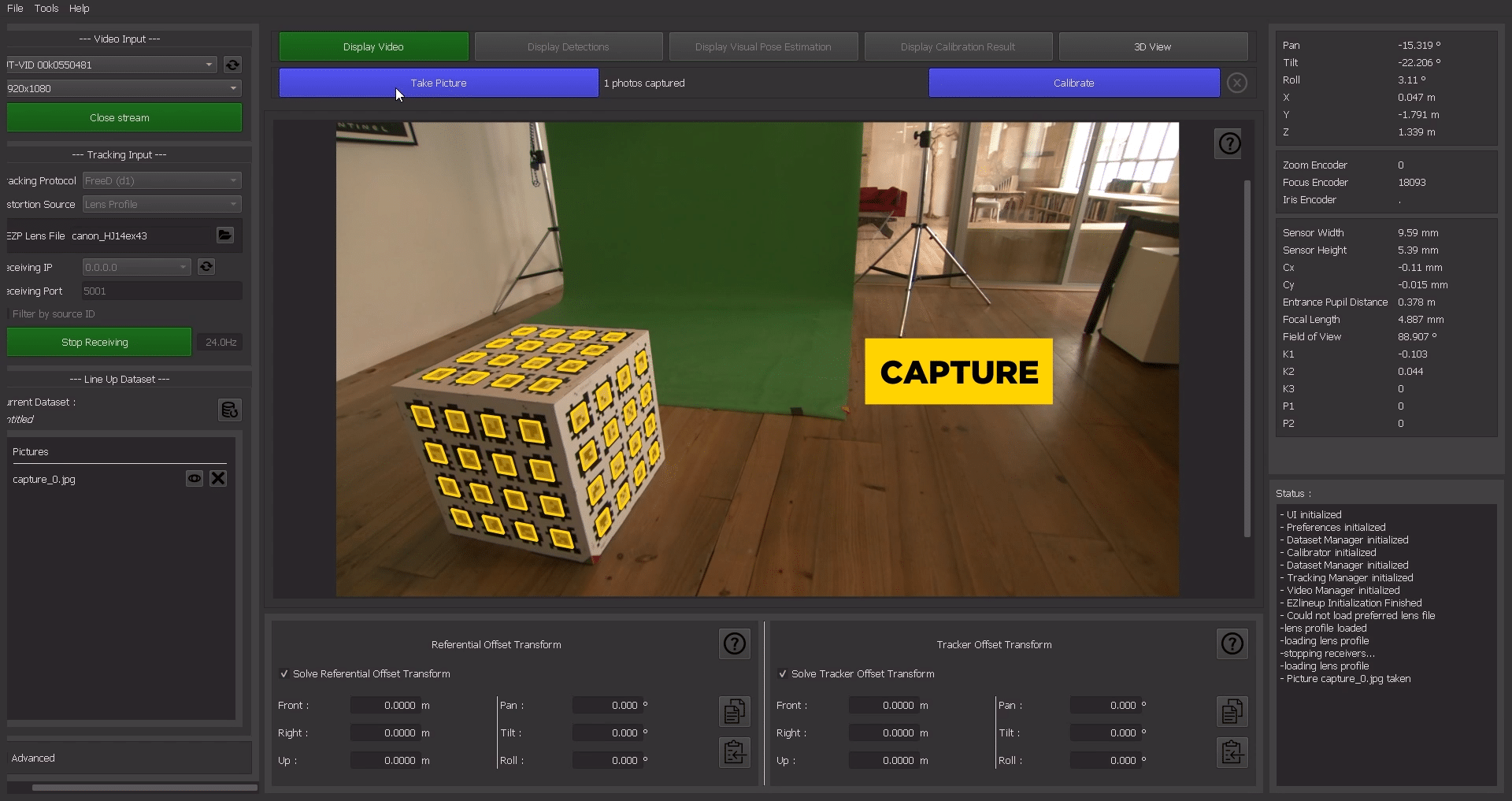Paste values into Referential Offset Transform
The height and width of the screenshot is (801, 1512).
pyautogui.click(x=734, y=753)
